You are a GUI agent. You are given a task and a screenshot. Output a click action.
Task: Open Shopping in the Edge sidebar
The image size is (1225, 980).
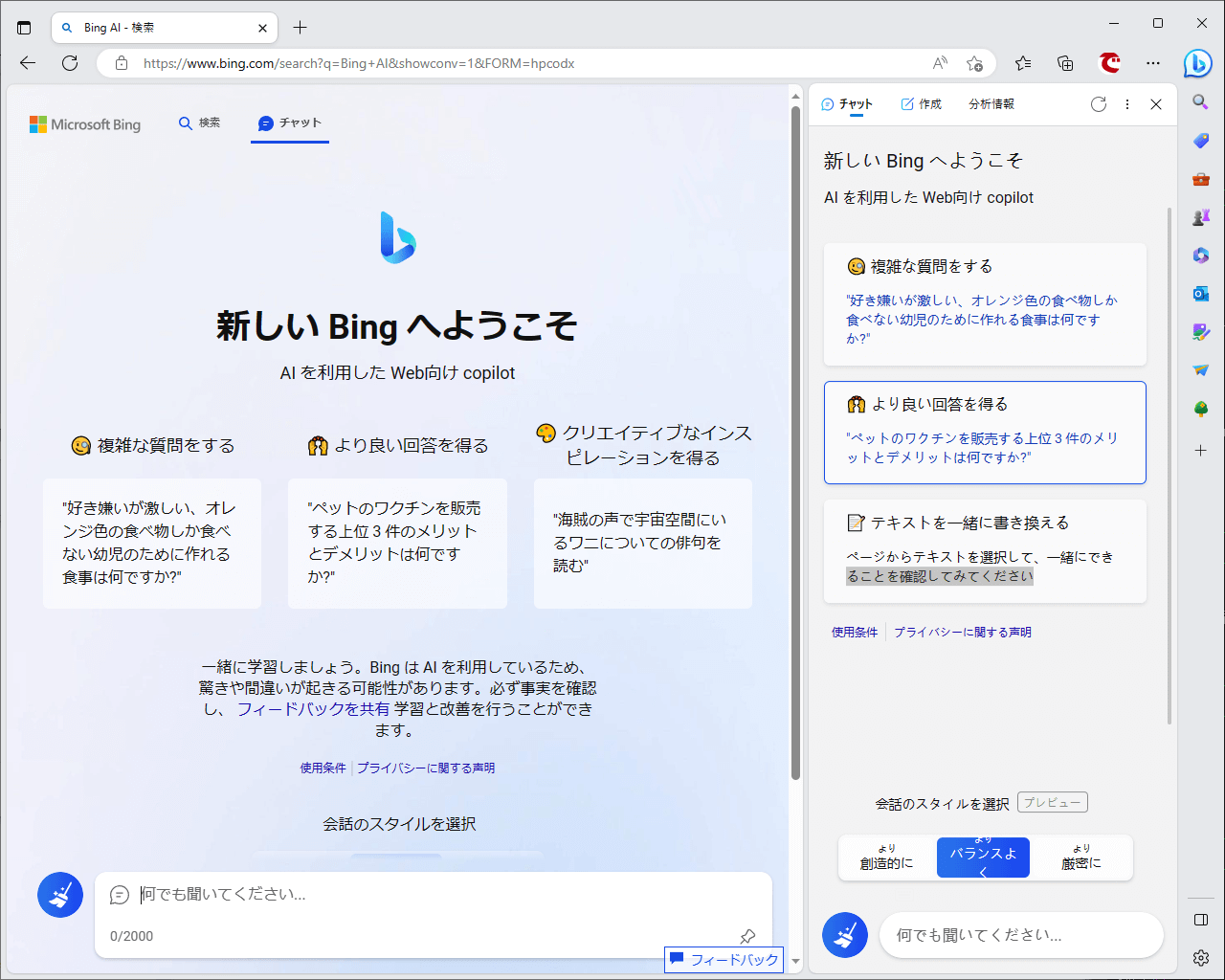(x=1199, y=141)
